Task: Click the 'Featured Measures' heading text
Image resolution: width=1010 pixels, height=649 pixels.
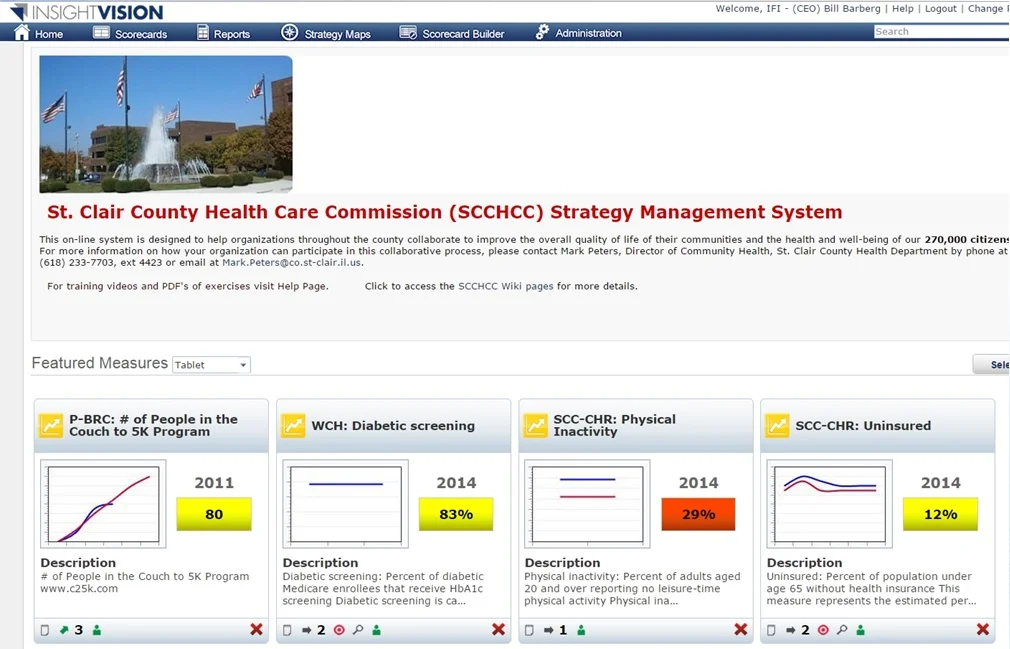Action: point(100,363)
